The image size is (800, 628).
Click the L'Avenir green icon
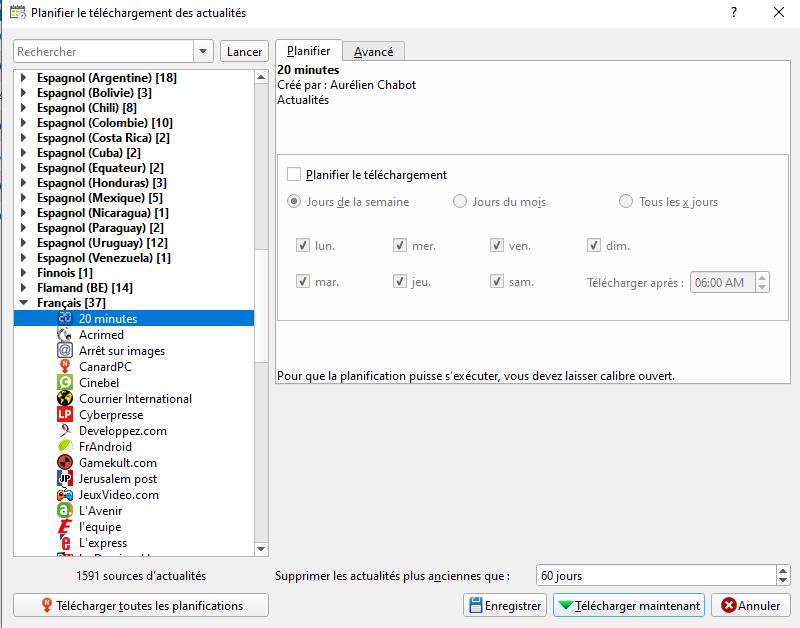pos(64,510)
